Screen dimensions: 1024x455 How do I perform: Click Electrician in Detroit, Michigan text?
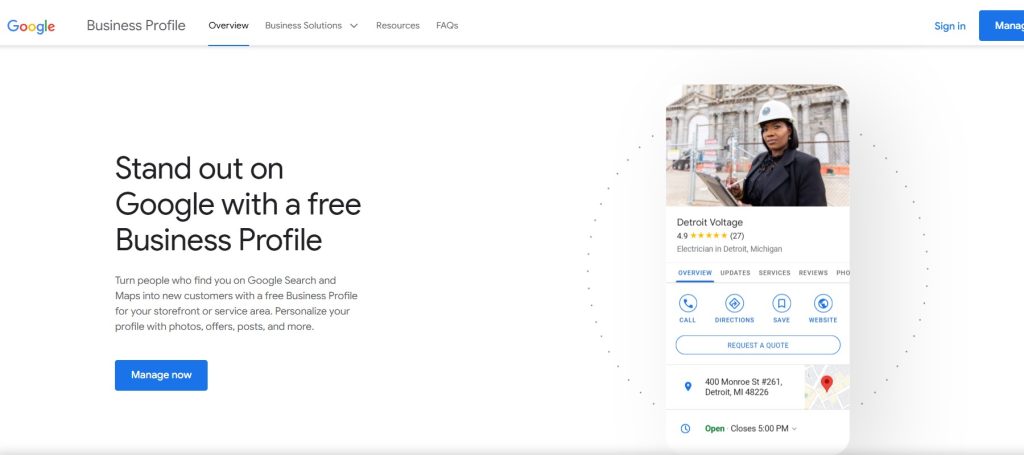coord(729,249)
